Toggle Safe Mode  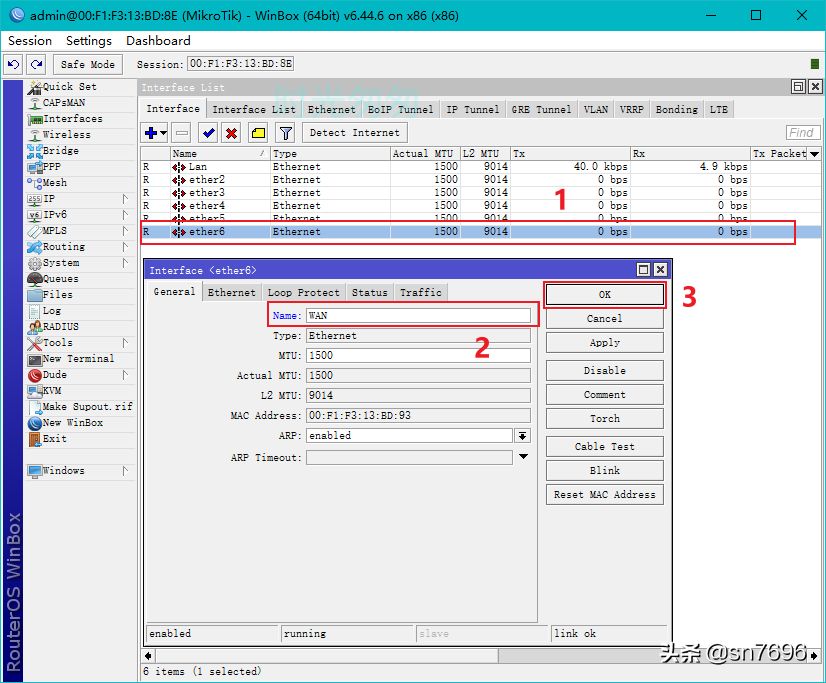(x=87, y=64)
